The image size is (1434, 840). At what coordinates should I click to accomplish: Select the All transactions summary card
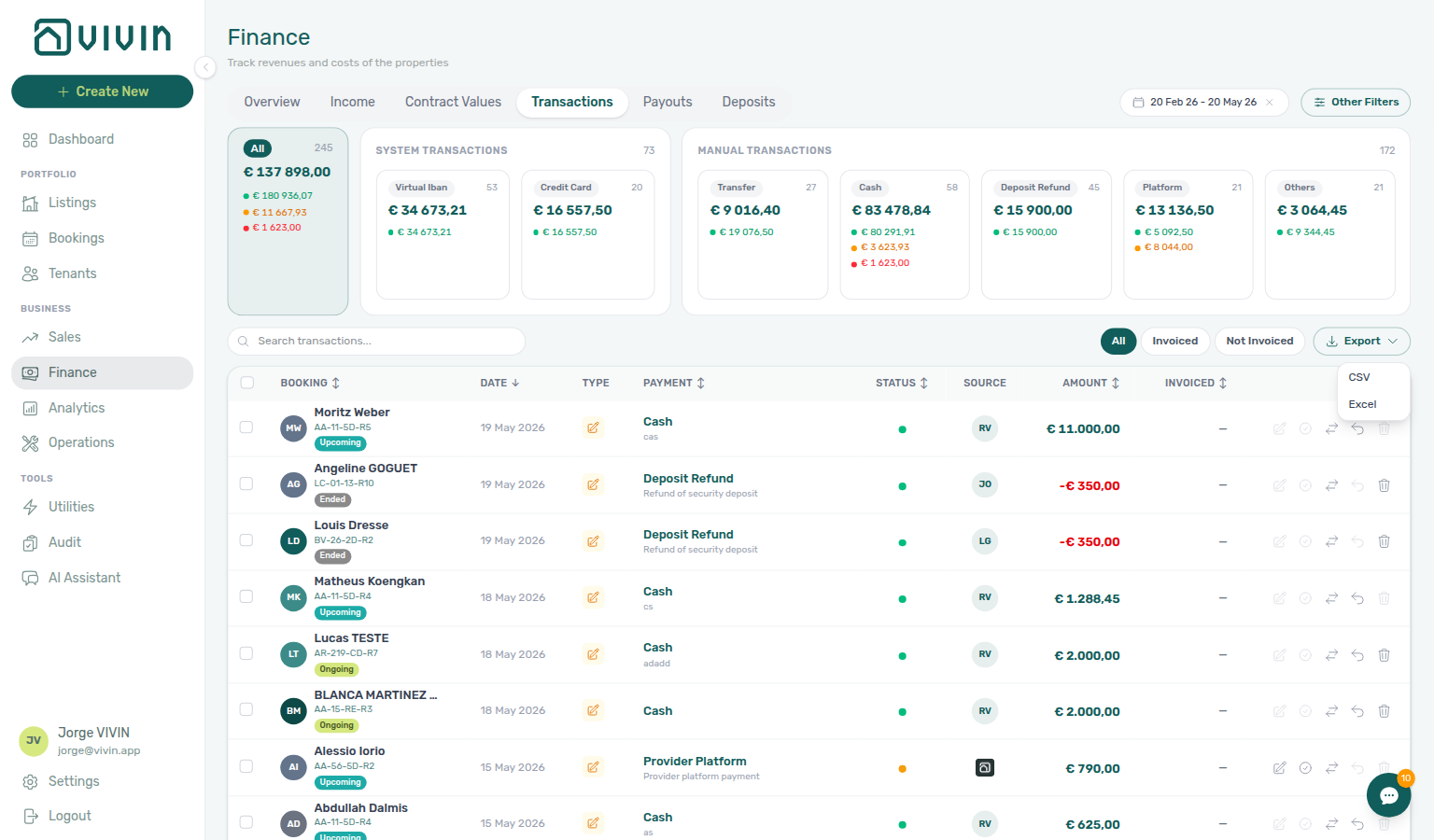[288, 221]
